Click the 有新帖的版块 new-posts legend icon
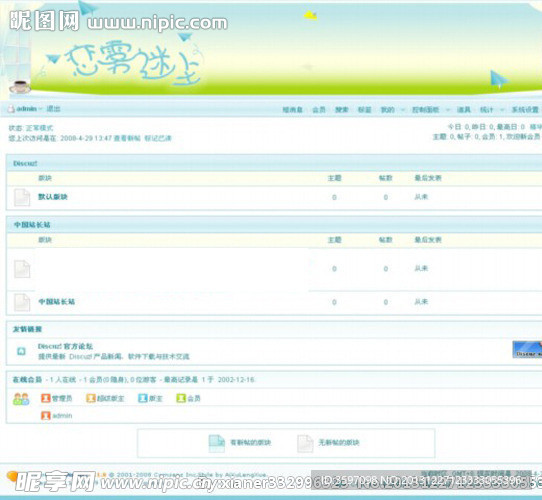 pyautogui.click(x=217, y=443)
